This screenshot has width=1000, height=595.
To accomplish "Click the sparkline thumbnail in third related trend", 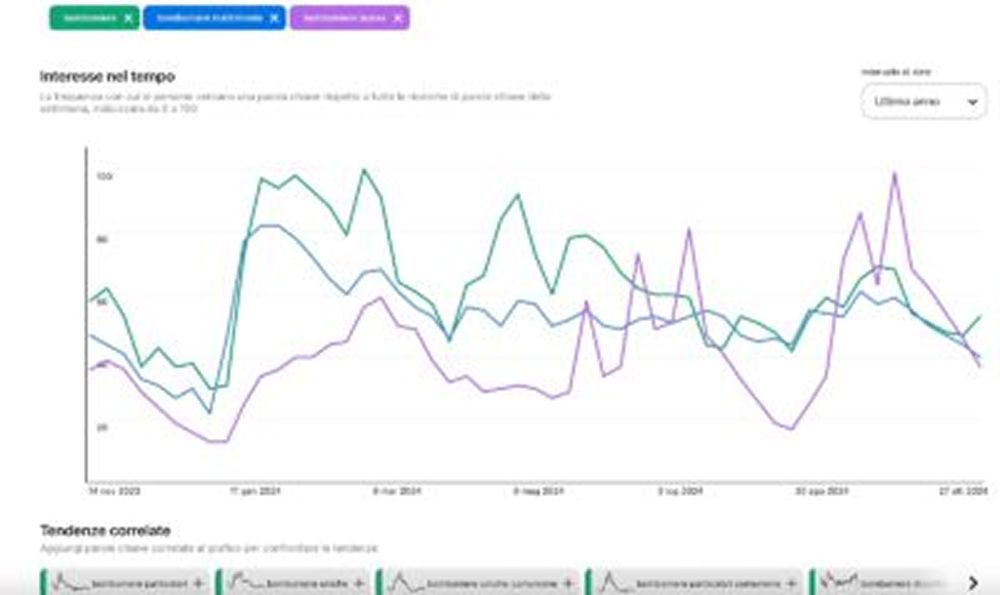I will click(404, 581).
